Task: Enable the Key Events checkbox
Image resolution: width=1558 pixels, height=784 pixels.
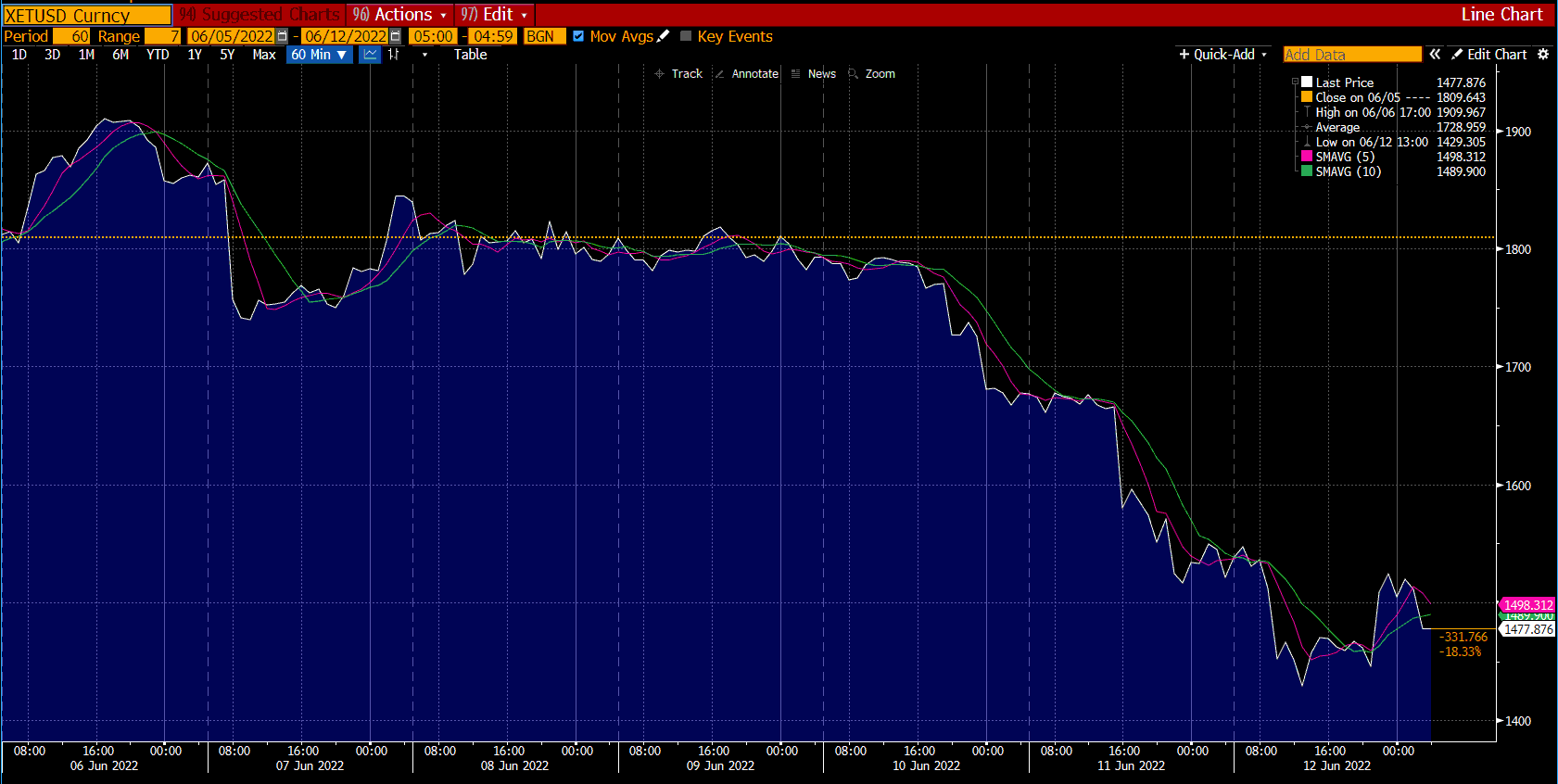Action: click(686, 36)
